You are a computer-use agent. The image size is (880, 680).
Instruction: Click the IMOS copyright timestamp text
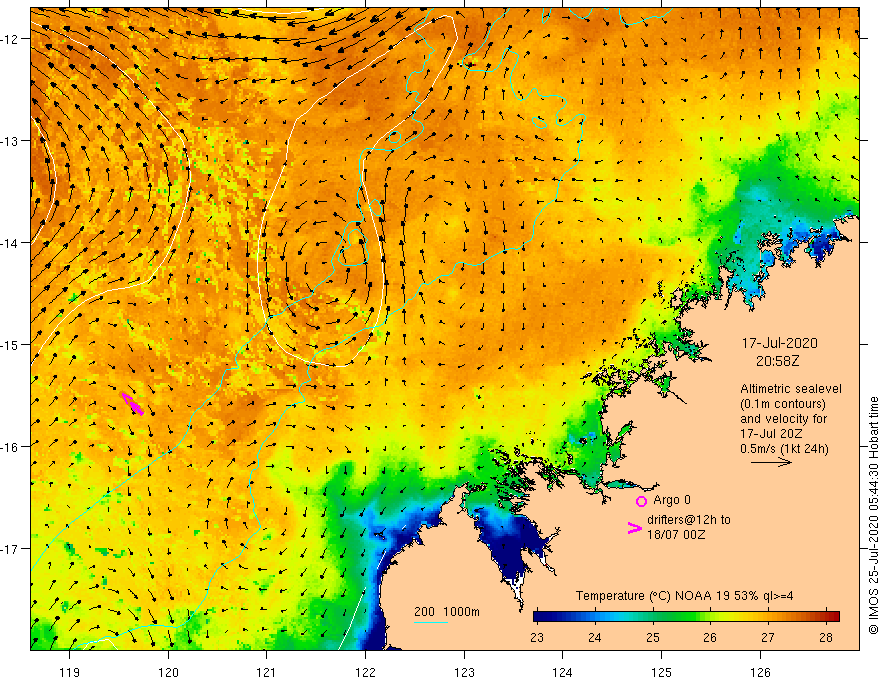pyautogui.click(x=873, y=516)
